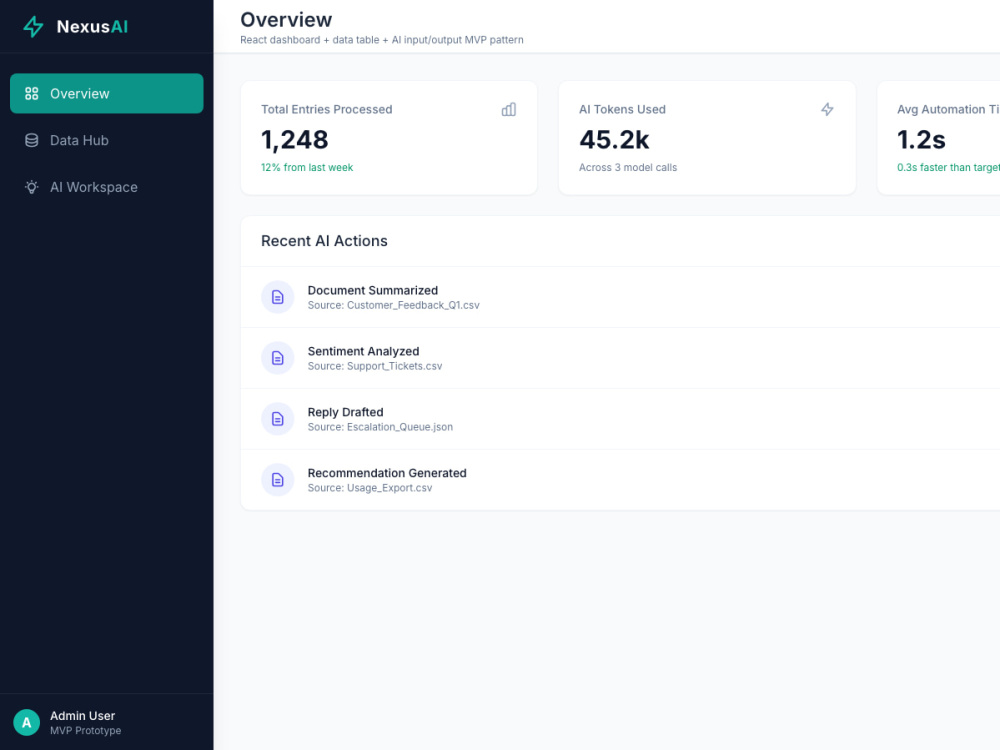Screen dimensions: 1000x750
Task: Click the Total Entries Processed label
Action: click(327, 110)
